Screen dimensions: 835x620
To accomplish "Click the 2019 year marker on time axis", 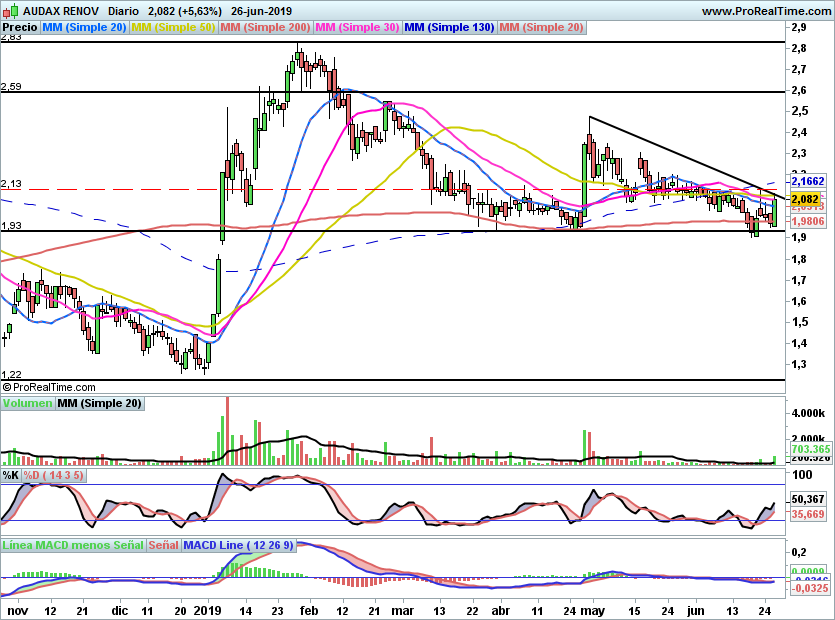I will click(207, 610).
